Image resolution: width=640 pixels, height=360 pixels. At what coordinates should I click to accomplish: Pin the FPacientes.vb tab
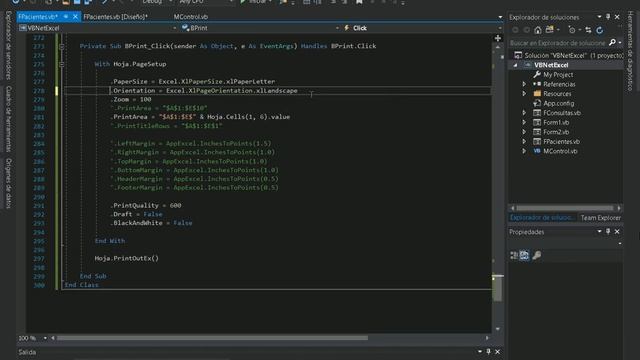point(66,17)
